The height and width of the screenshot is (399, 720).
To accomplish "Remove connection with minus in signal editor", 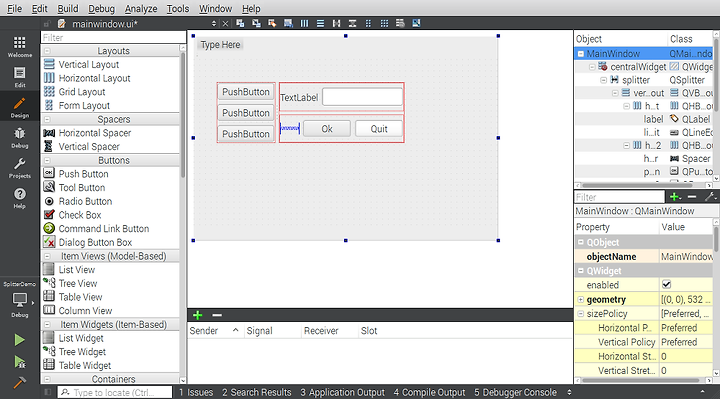I will pyautogui.click(x=217, y=315).
